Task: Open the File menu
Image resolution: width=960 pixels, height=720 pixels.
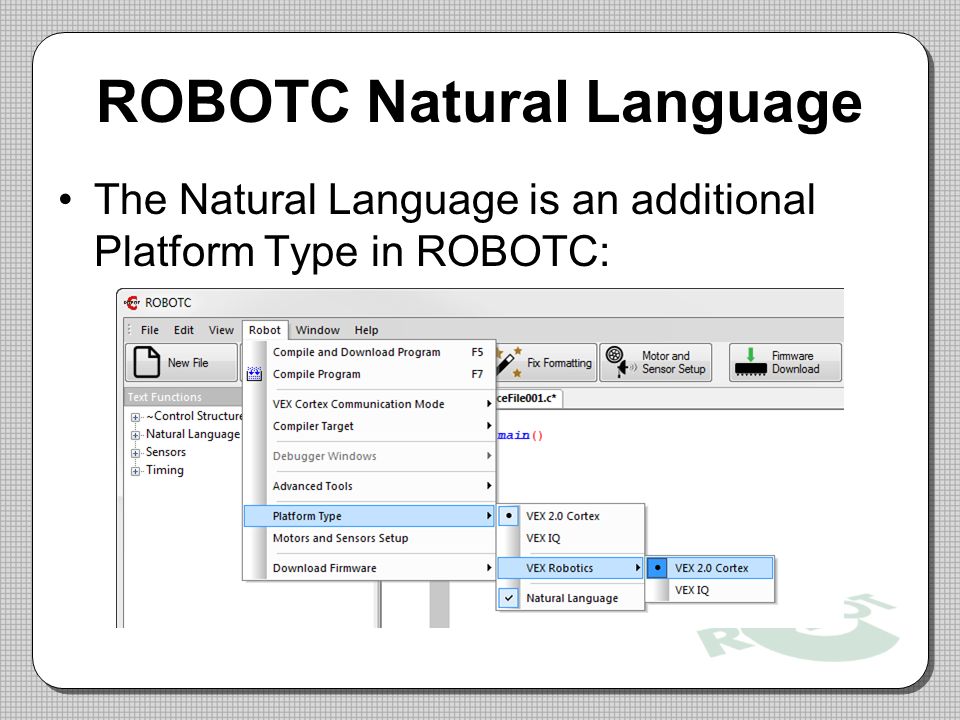Action: (150, 330)
